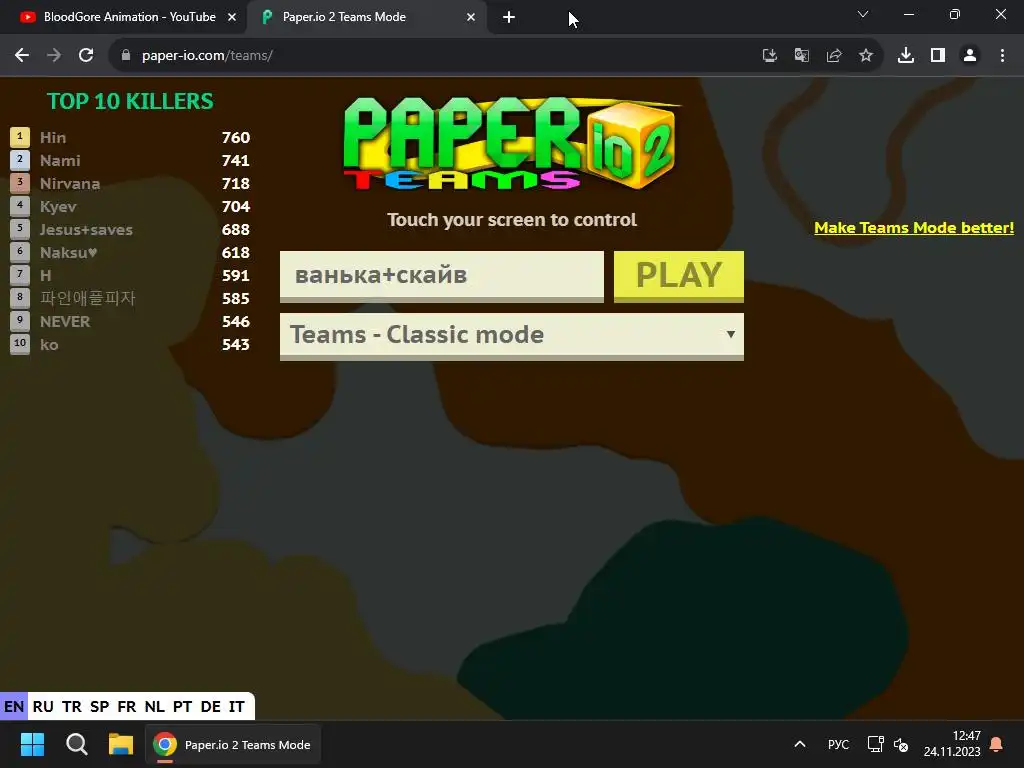Viewport: 1024px width, 768px height.
Task: View site security lock info
Action: 126,56
